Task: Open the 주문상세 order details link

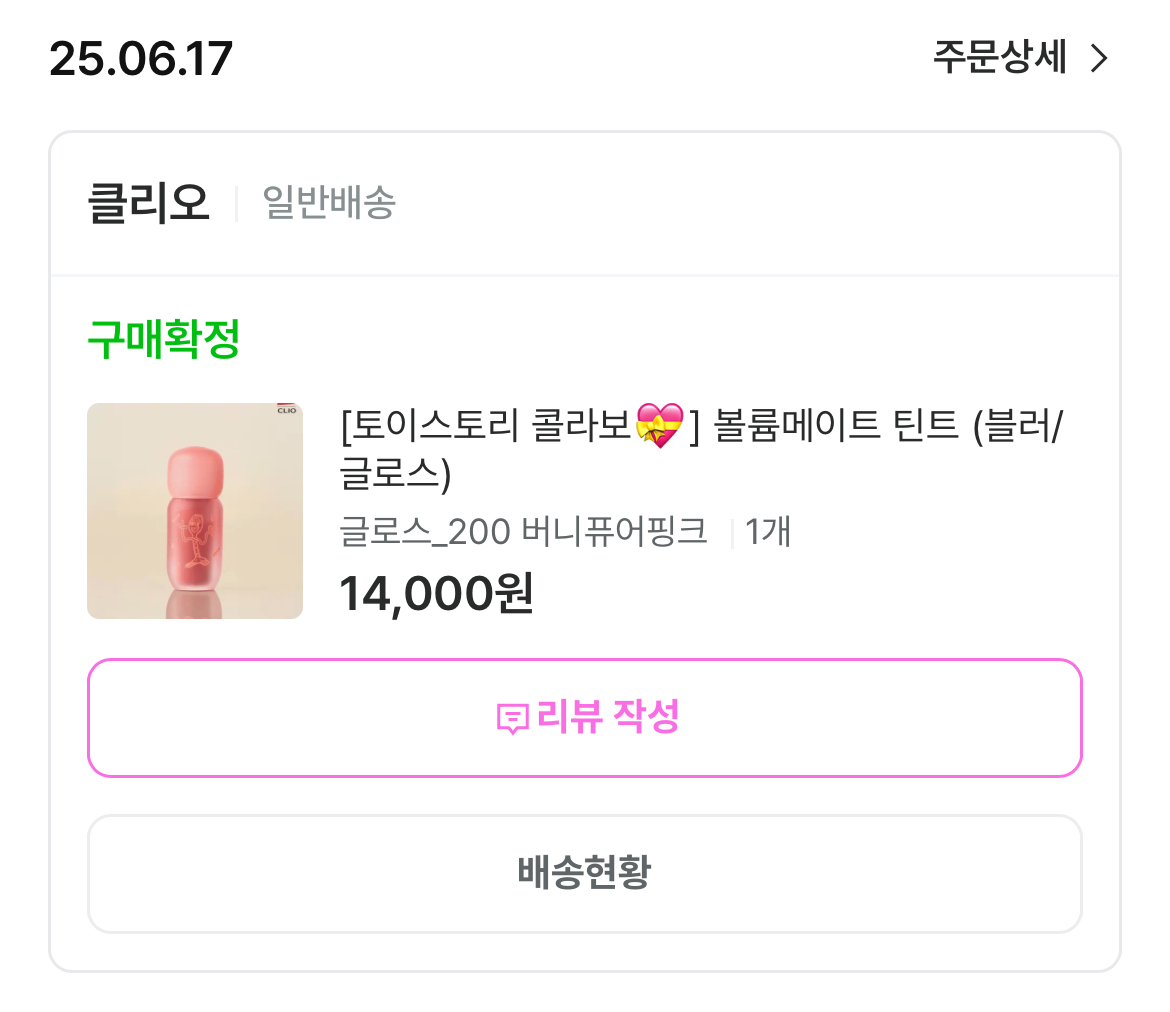Action: coord(1000,58)
